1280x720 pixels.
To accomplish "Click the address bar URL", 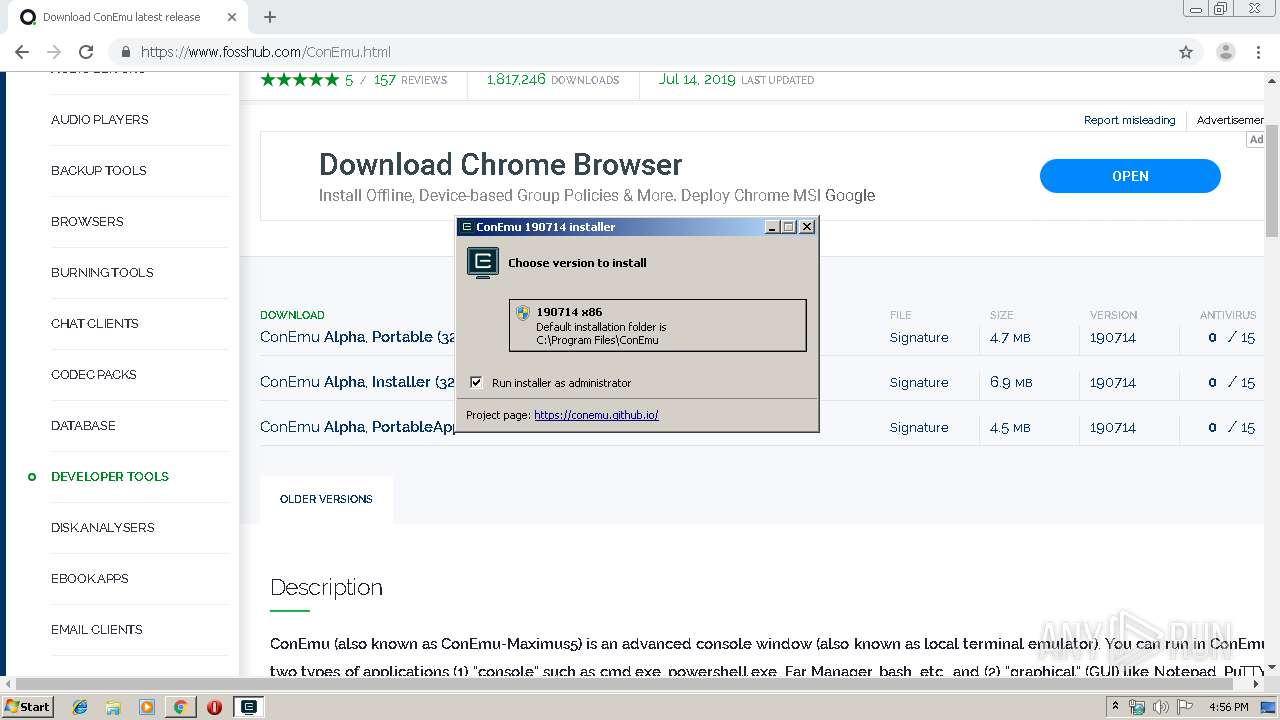I will 266,52.
